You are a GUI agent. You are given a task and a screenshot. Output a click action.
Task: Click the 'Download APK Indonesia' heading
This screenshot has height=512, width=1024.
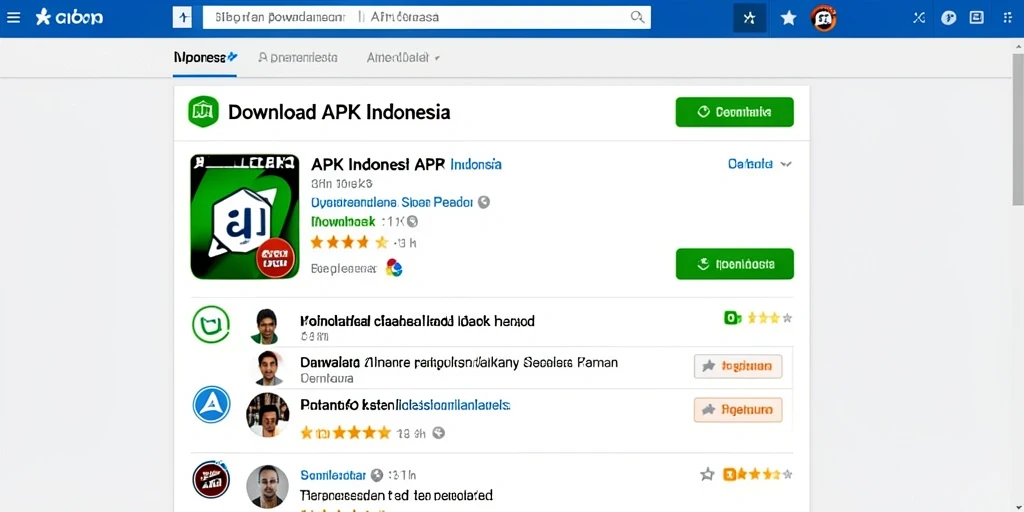pyautogui.click(x=339, y=112)
